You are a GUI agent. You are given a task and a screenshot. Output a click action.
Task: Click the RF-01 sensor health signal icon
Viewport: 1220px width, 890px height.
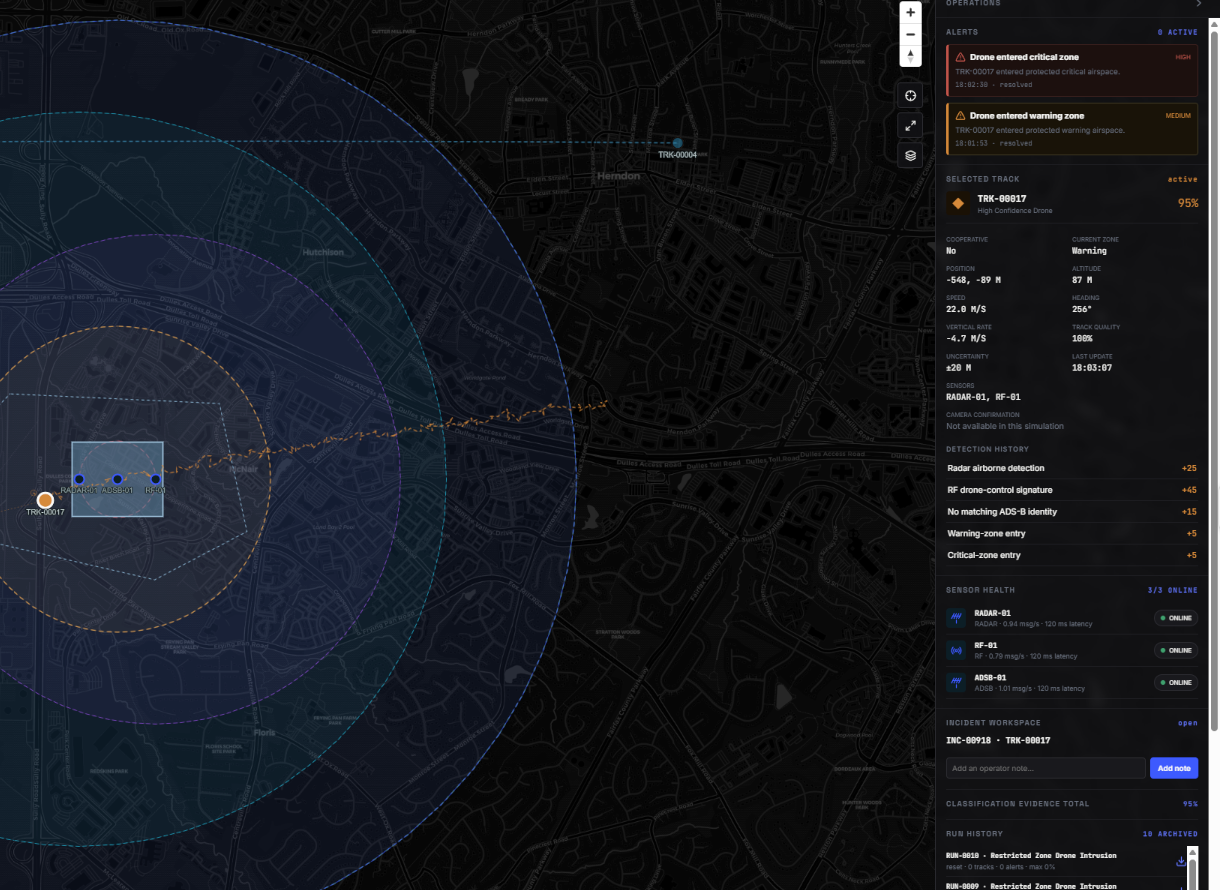tap(956, 650)
